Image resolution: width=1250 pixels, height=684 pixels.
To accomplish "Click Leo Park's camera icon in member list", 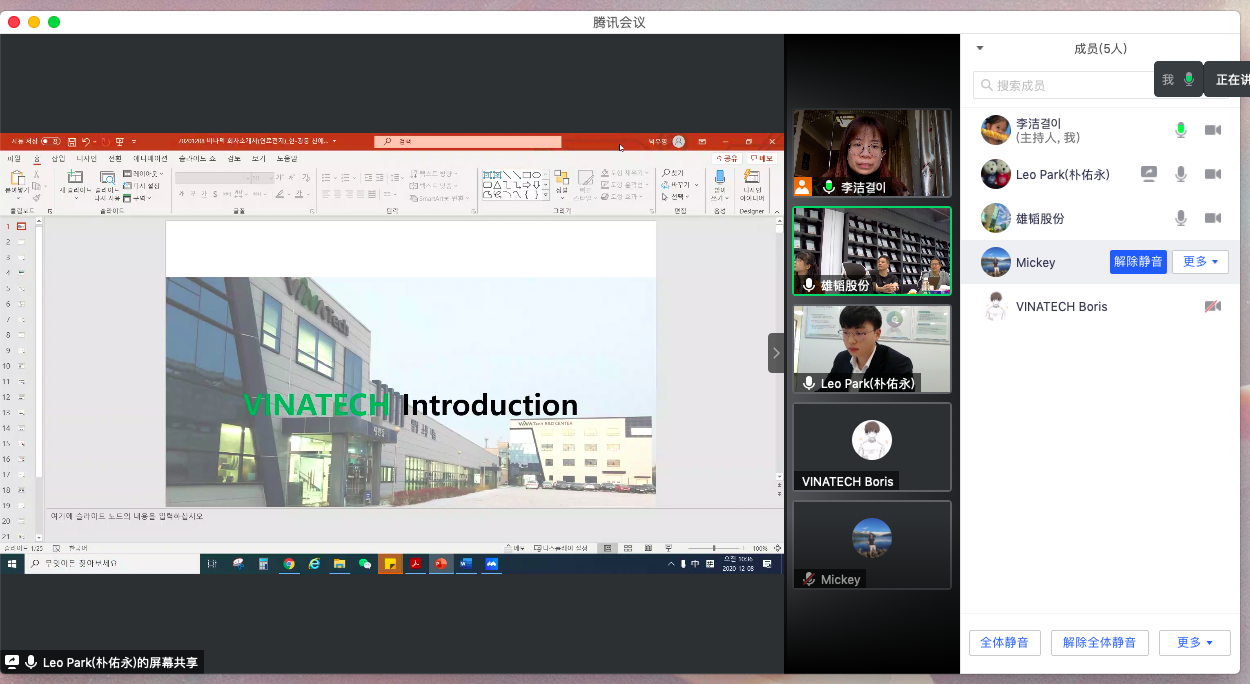I will (1213, 174).
